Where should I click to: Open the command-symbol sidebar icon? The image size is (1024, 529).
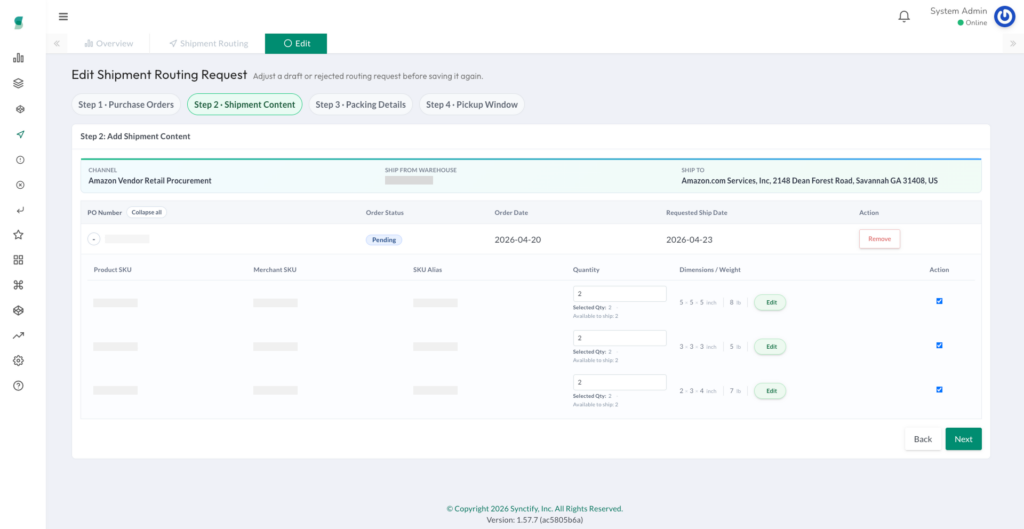pyautogui.click(x=18, y=285)
